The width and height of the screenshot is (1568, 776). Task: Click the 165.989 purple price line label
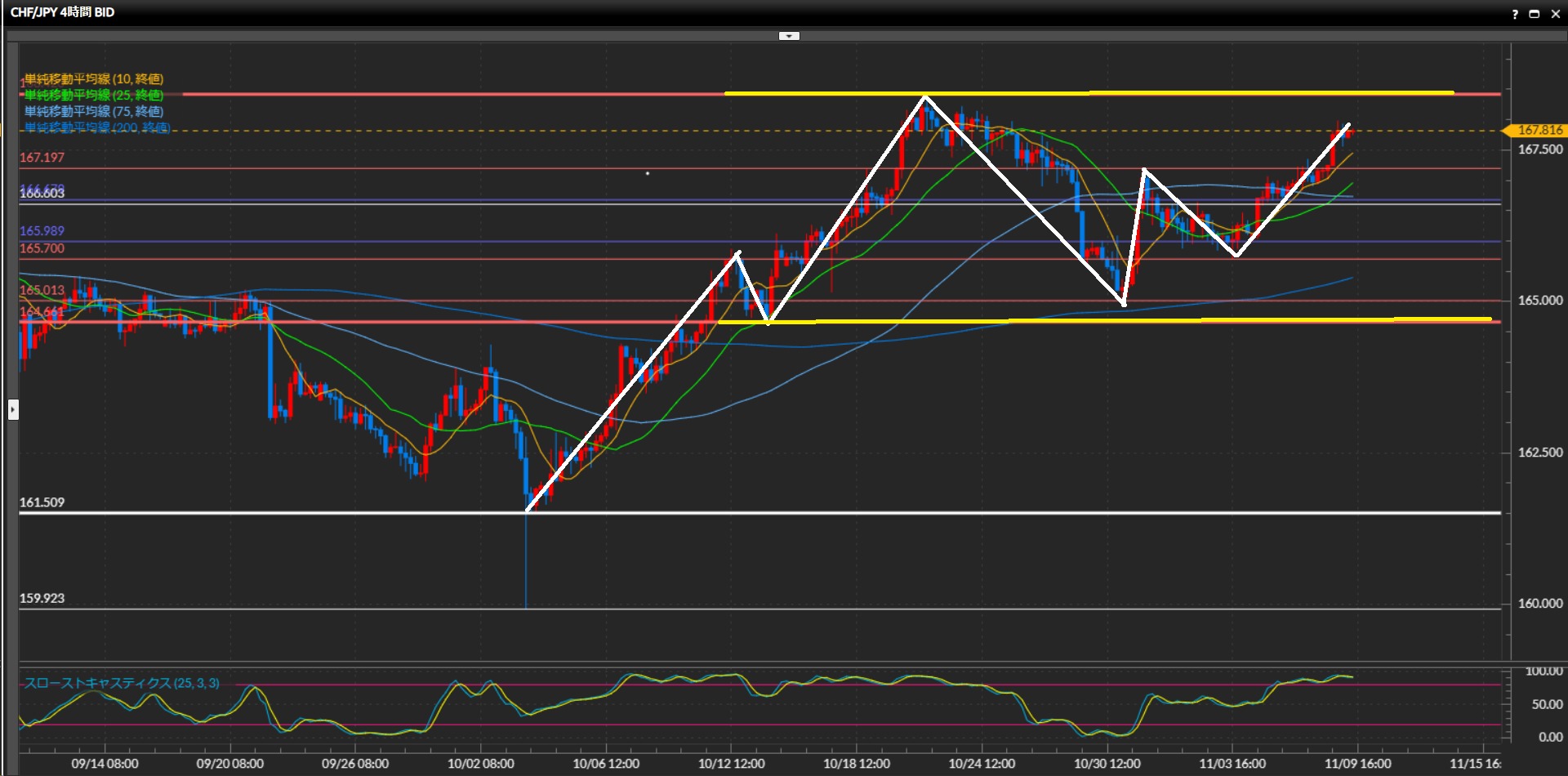pos(42,231)
